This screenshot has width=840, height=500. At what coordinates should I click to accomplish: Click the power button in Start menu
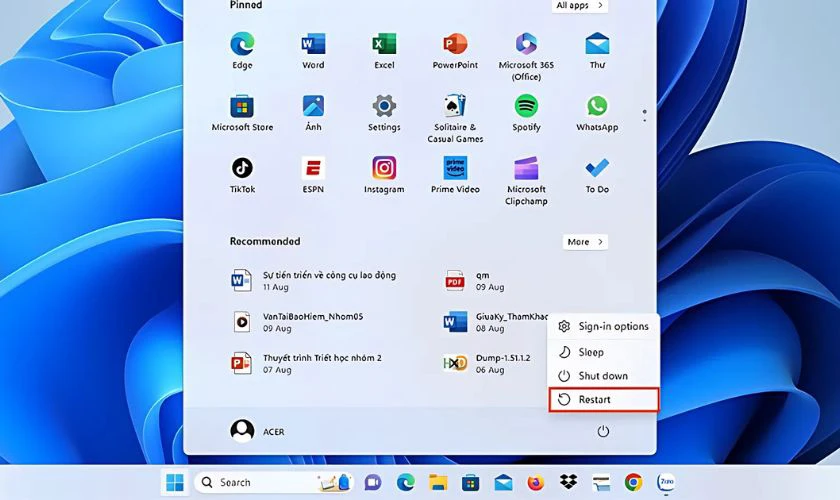pos(603,431)
